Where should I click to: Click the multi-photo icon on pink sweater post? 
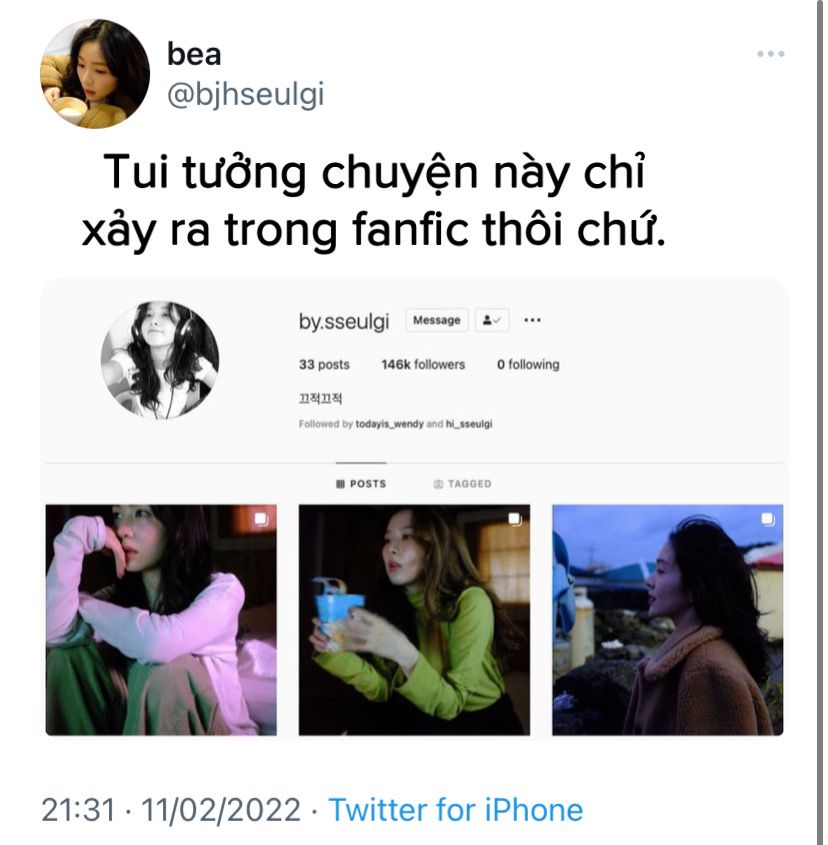tap(261, 518)
